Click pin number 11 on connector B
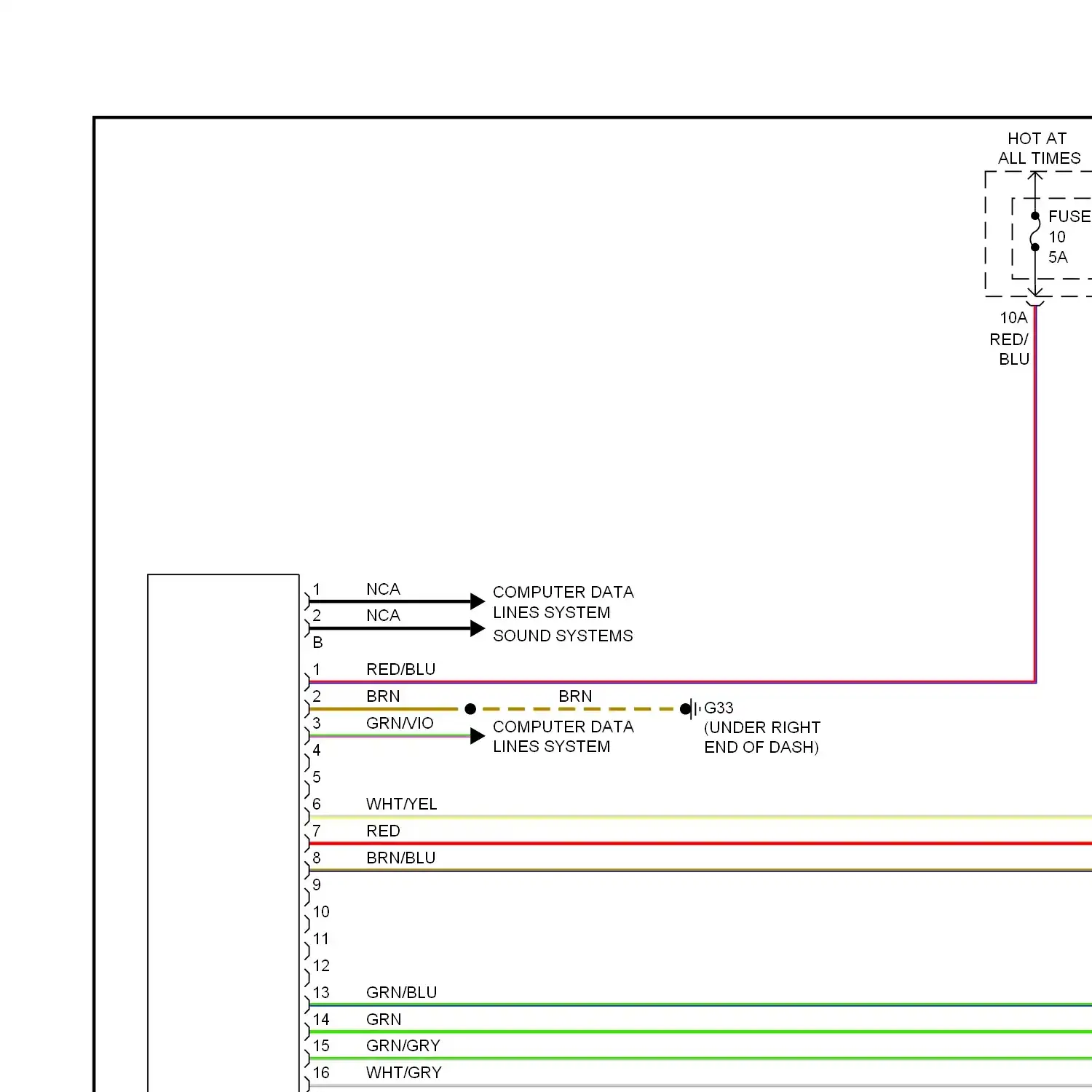Viewport: 1092px width, 1092px height. (321, 938)
